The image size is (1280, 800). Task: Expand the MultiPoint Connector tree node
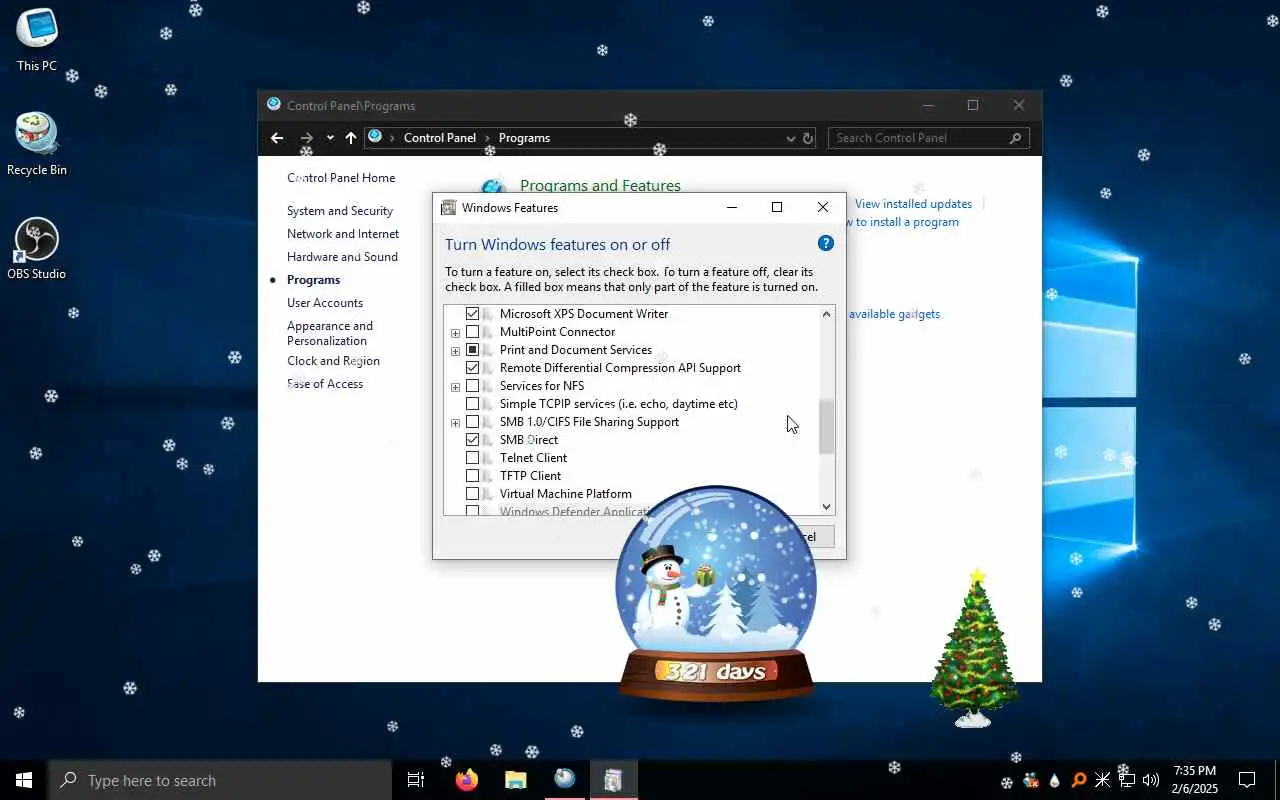455,333
